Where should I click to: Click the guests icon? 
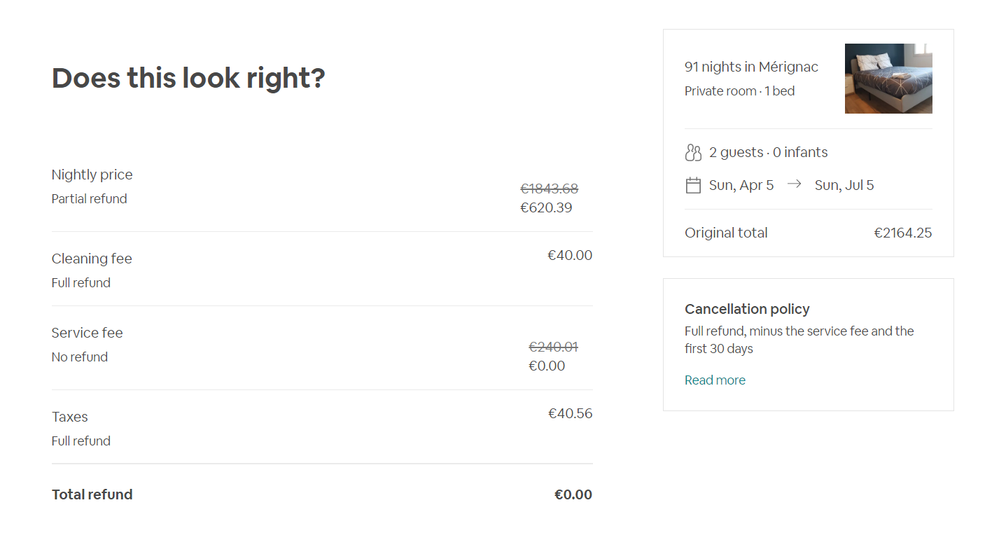point(693,153)
